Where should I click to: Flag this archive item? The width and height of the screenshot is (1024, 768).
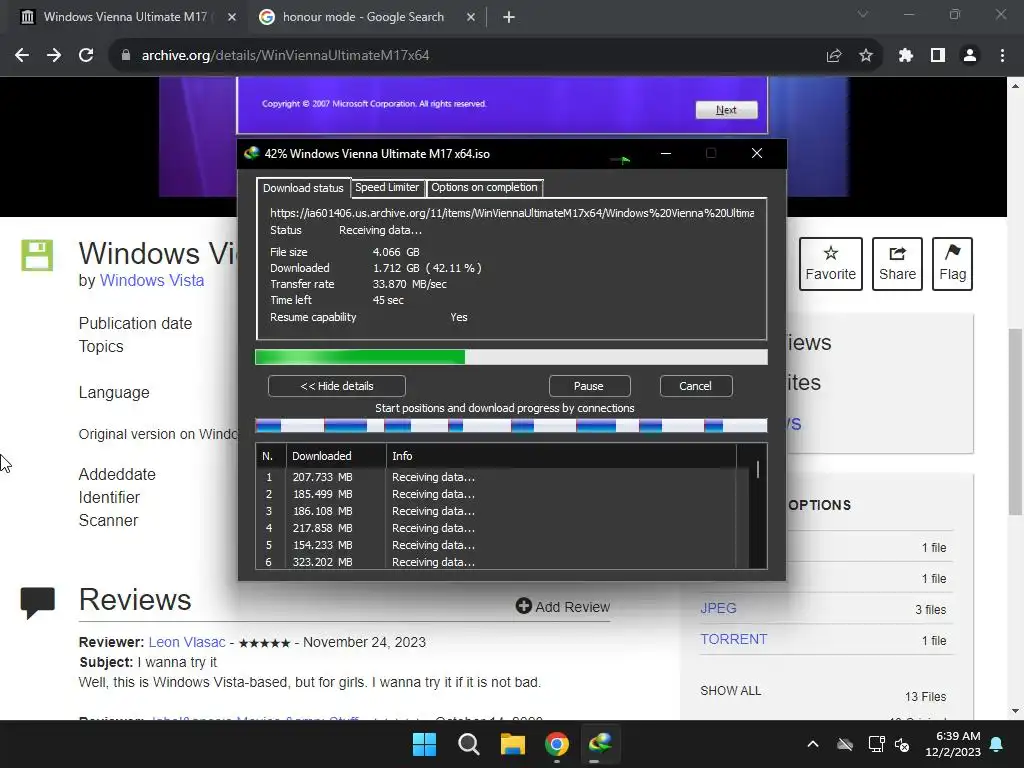point(952,264)
